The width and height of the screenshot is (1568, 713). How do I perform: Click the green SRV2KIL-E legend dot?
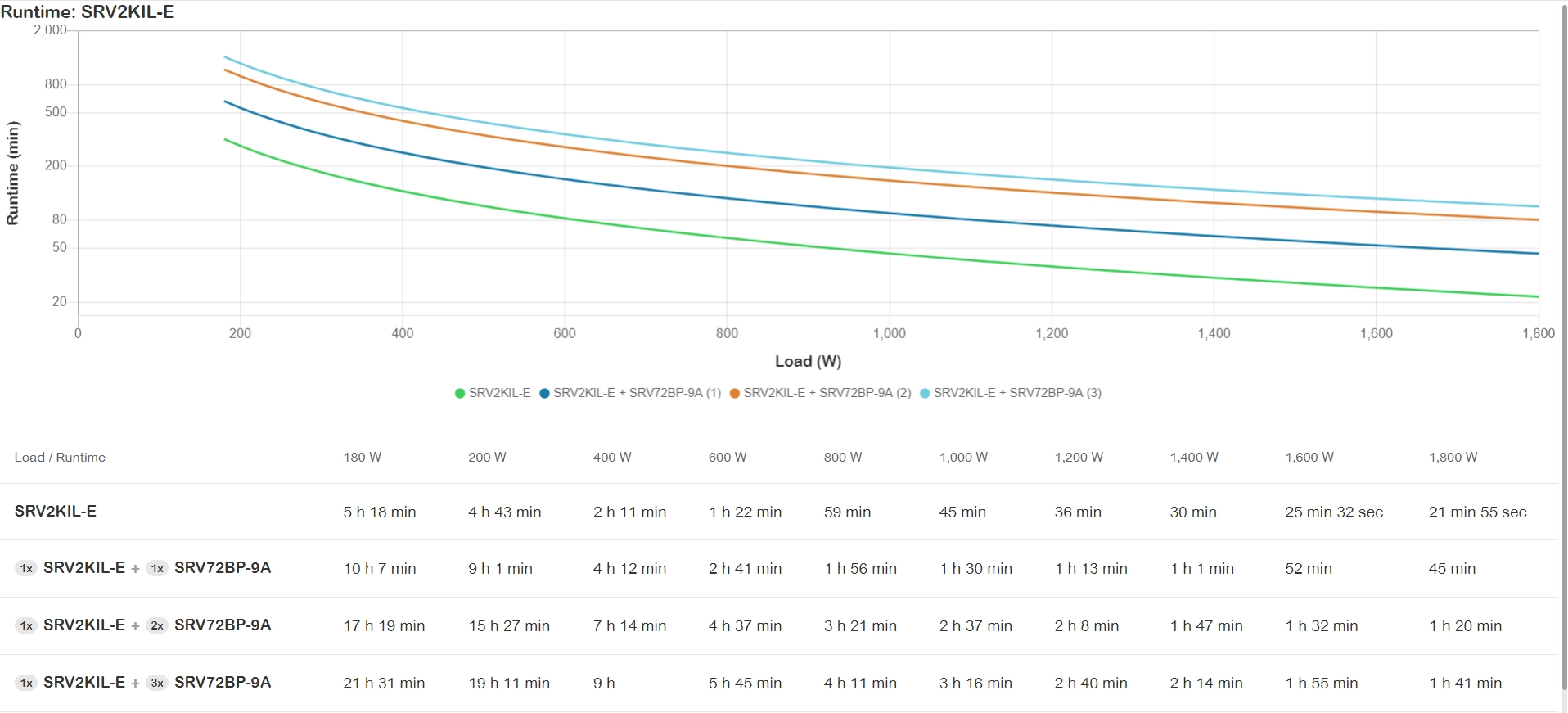tap(460, 393)
